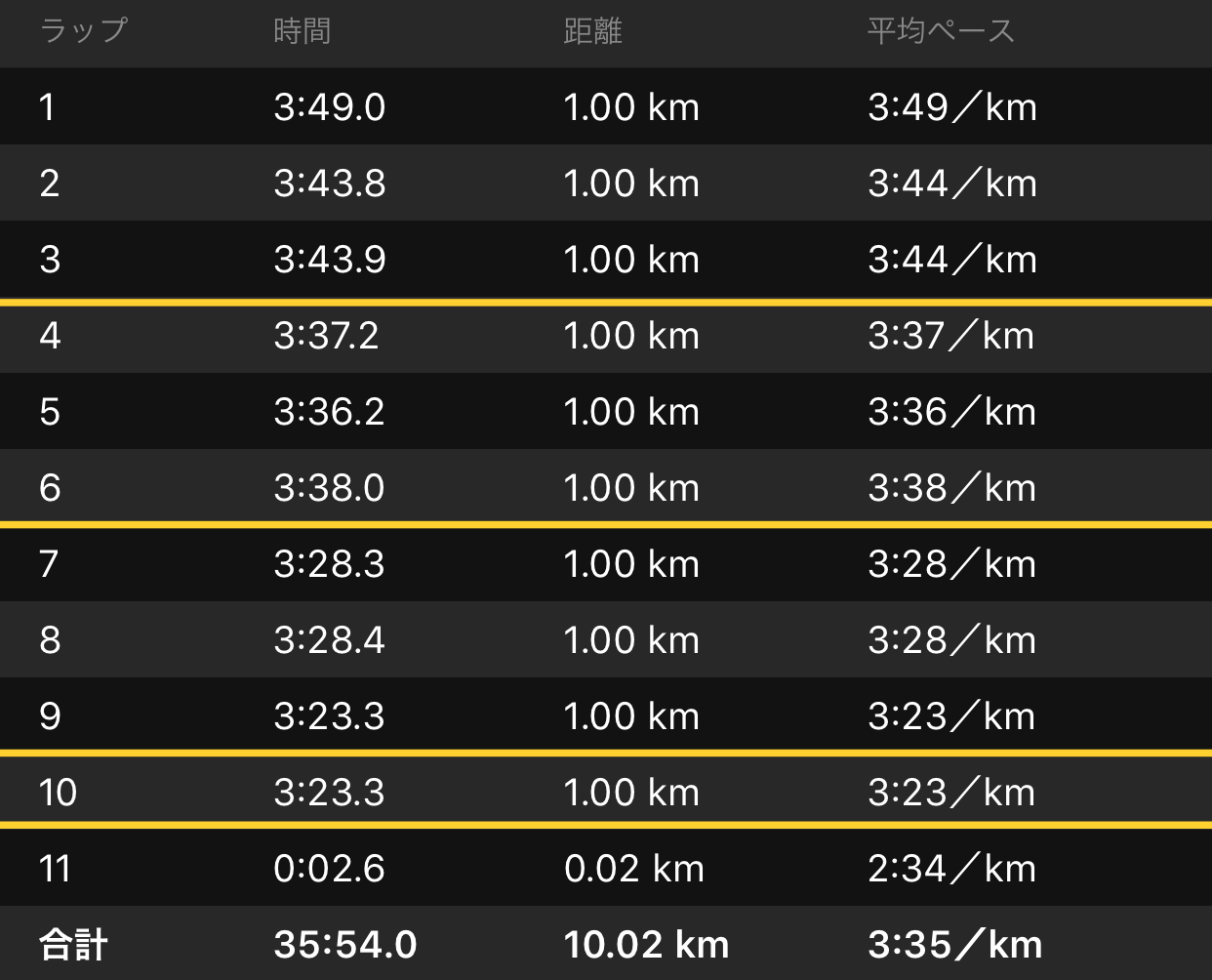This screenshot has width=1212, height=980.
Task: Select the 距離 column header
Action: 592,31
